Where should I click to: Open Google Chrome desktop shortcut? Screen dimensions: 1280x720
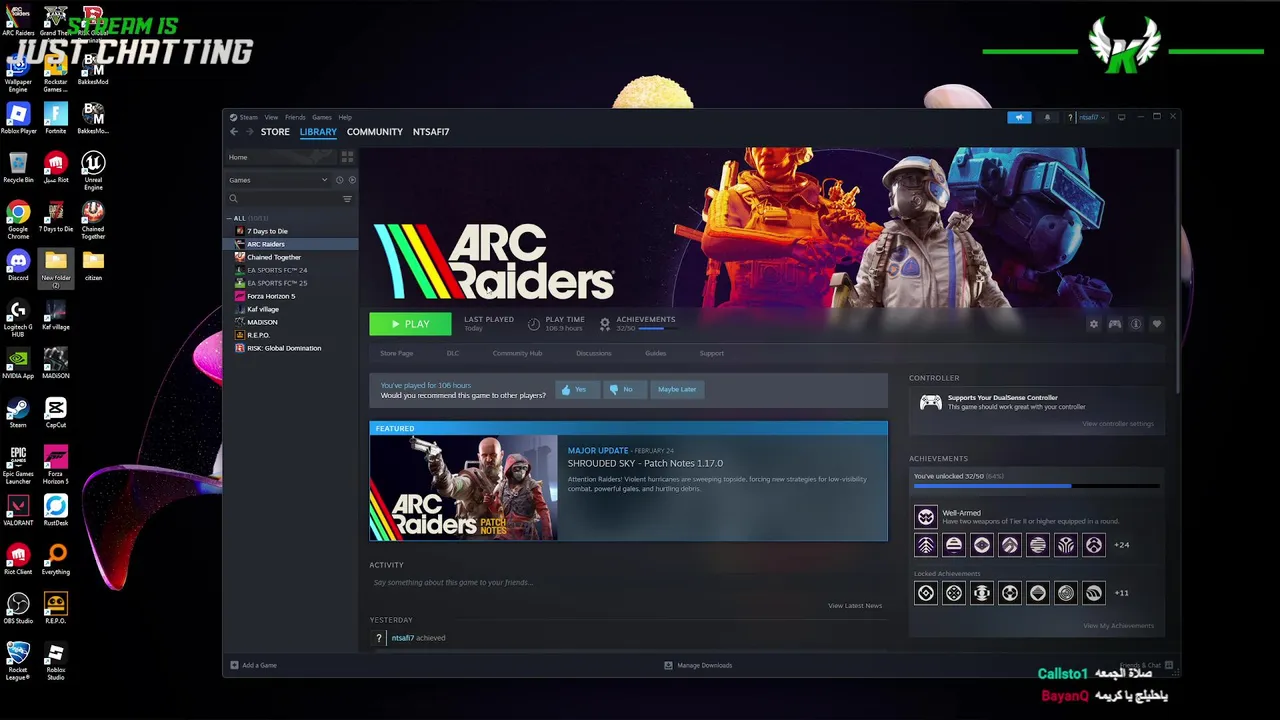coord(18,221)
